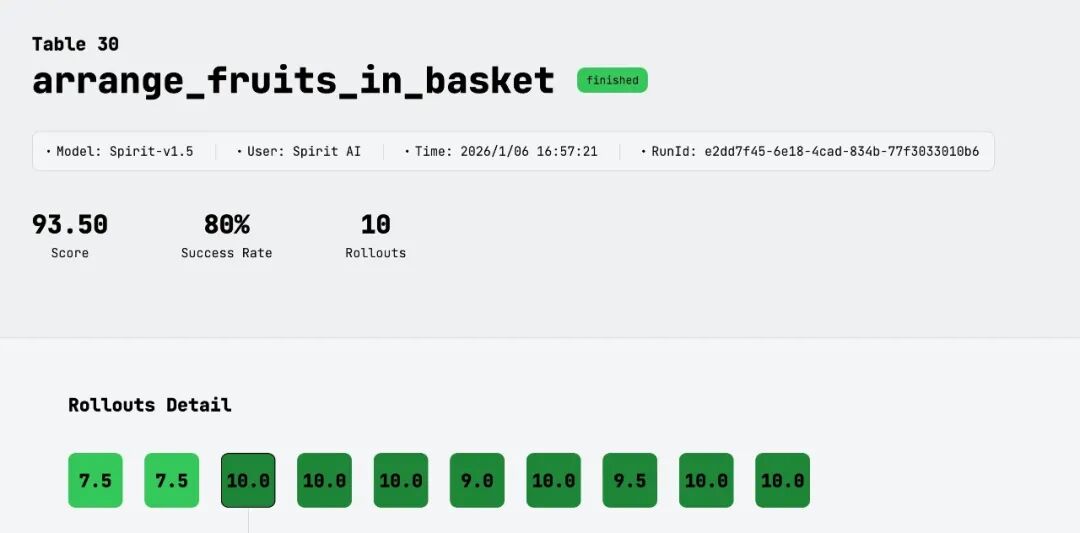This screenshot has height=533, width=1080.
Task: Click the highlighted third rollout tile
Action: pos(248,480)
